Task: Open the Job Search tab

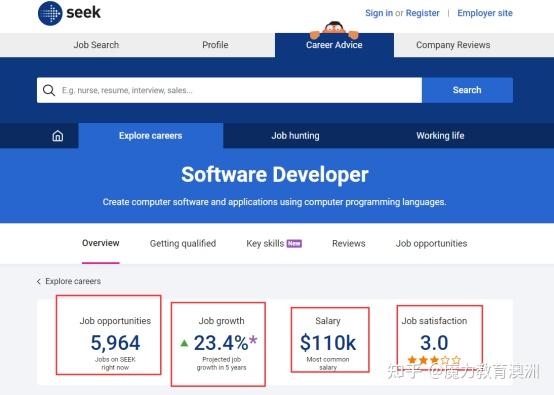Action: point(96,45)
